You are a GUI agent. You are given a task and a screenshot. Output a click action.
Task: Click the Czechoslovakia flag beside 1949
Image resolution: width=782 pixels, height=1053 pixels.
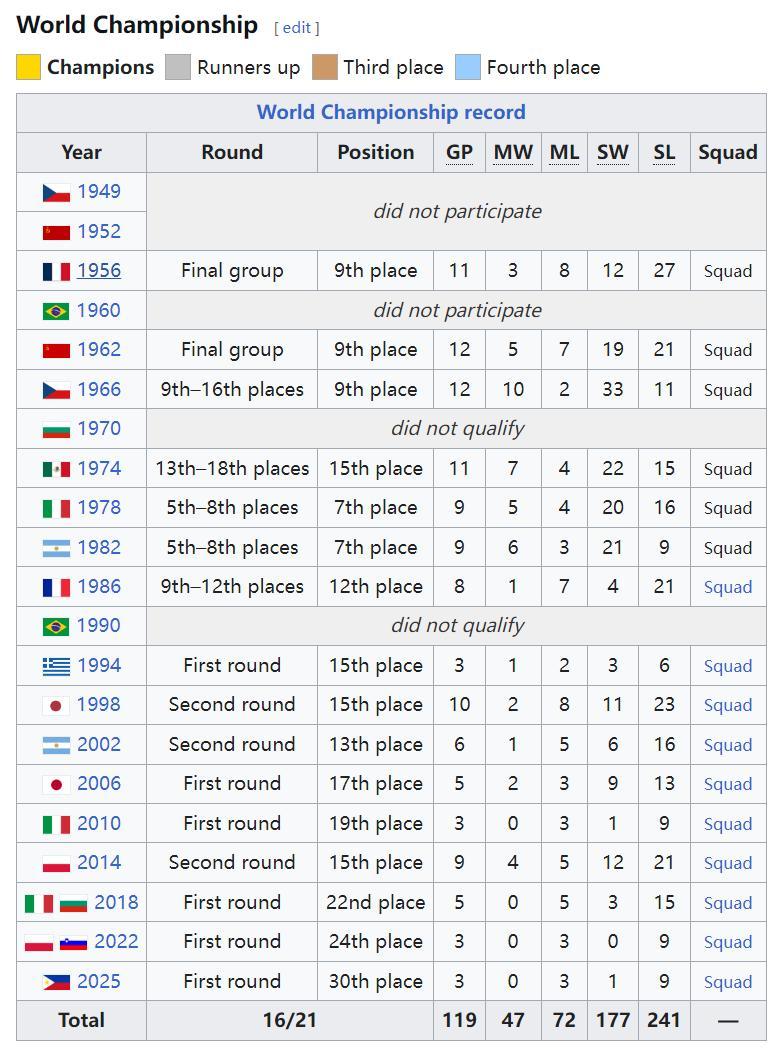click(x=56, y=192)
